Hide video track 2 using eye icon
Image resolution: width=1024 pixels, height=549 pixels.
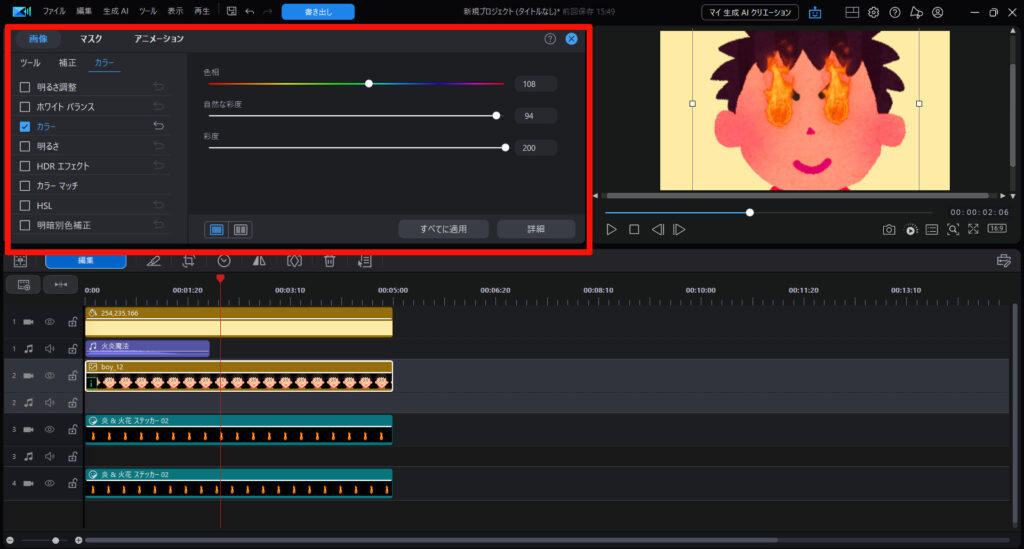49,376
